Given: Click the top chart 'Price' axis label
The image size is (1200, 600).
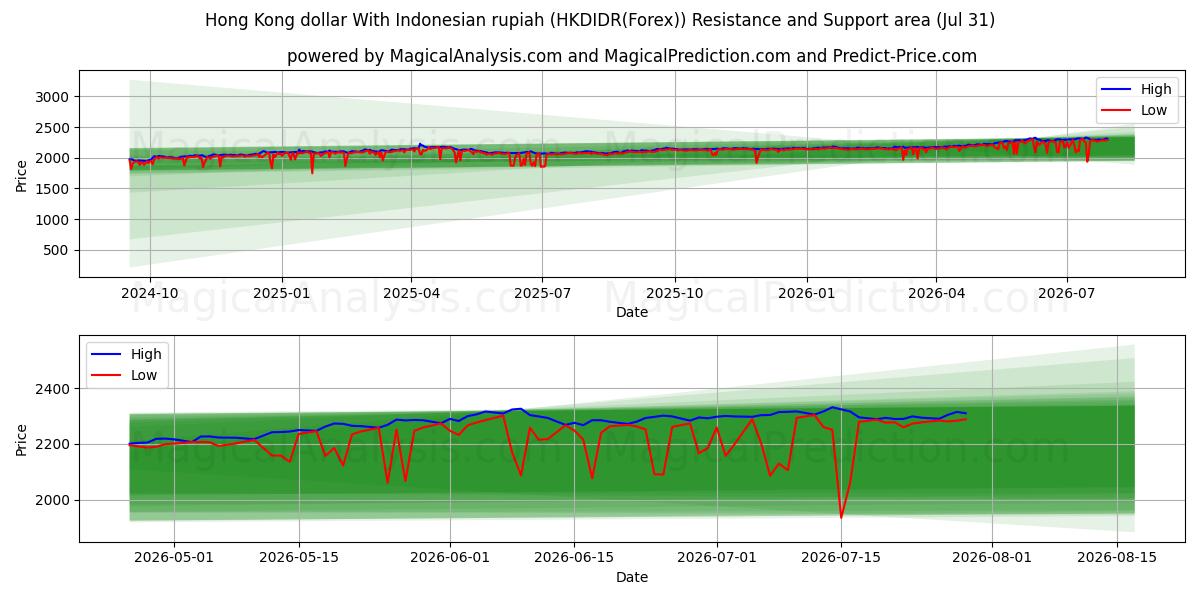Looking at the screenshot, I should coord(23,173).
